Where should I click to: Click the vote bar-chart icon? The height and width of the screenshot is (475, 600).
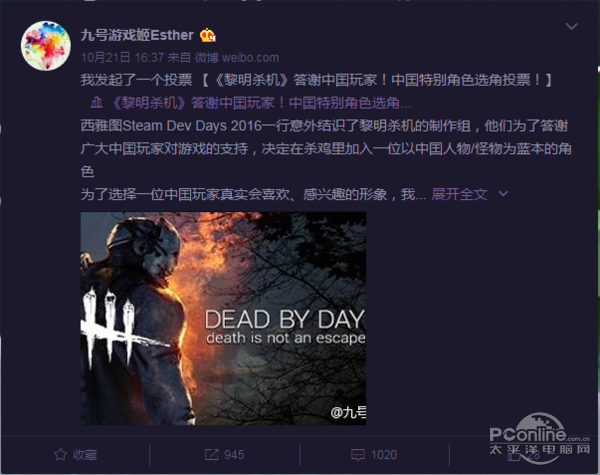pos(96,103)
